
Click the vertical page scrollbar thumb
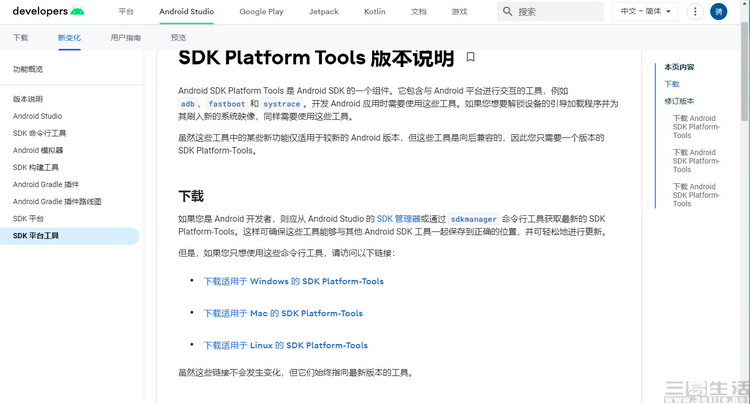(745, 72)
